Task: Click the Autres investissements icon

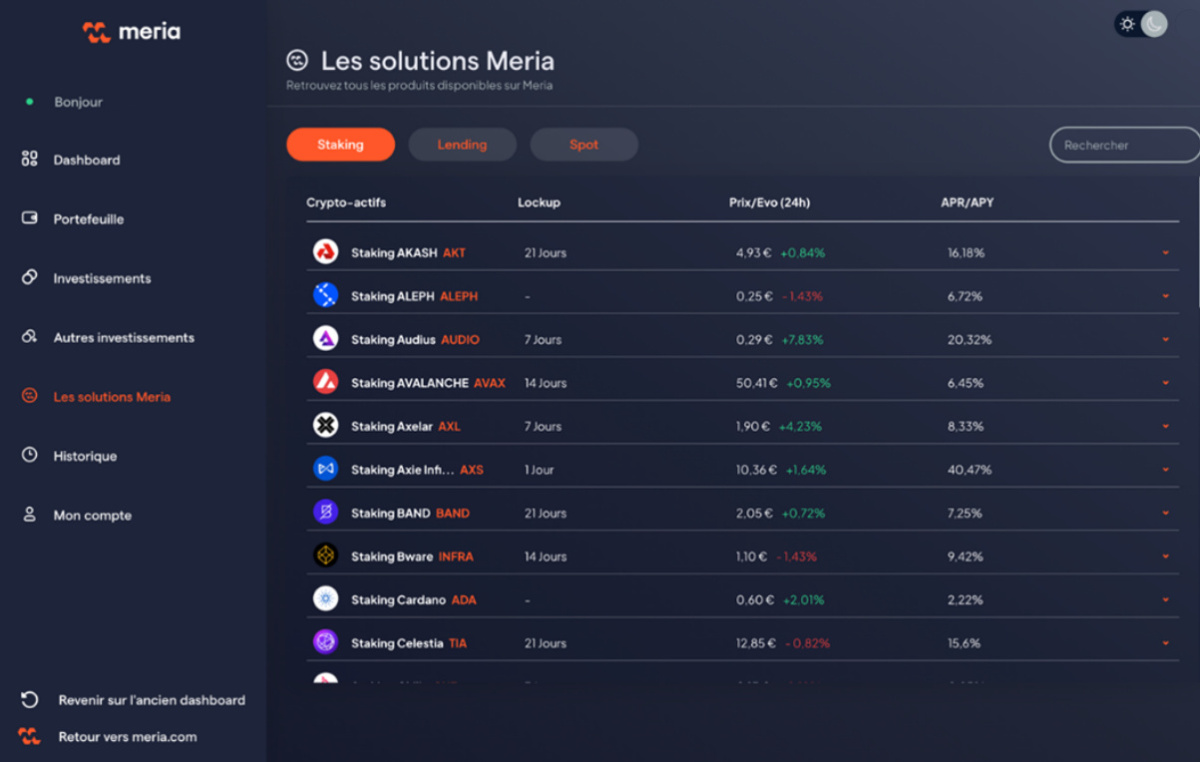Action: (x=30, y=337)
